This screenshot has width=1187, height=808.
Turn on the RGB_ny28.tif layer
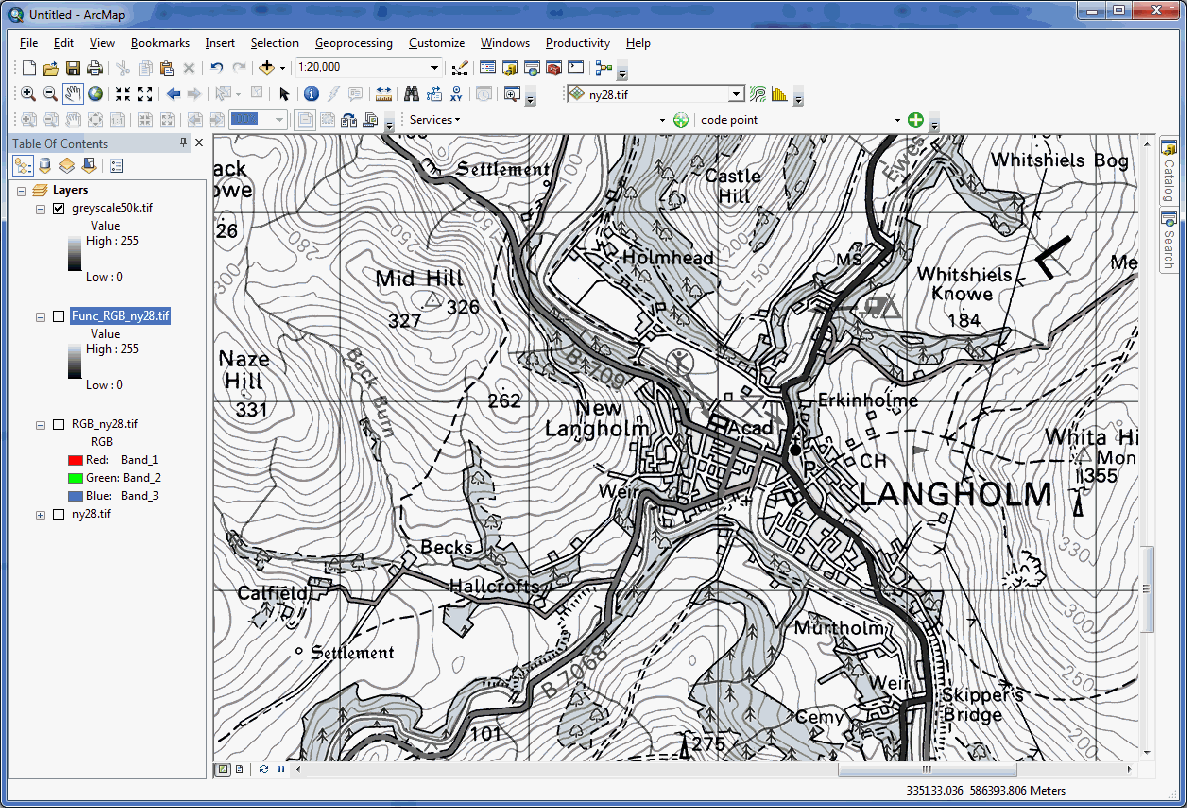click(58, 424)
